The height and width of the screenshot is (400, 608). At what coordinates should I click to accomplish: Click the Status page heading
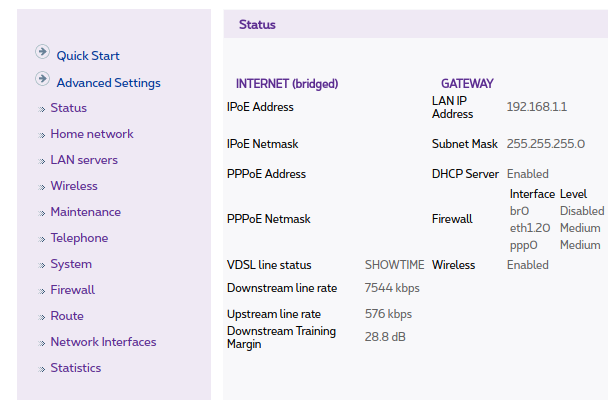point(257,24)
